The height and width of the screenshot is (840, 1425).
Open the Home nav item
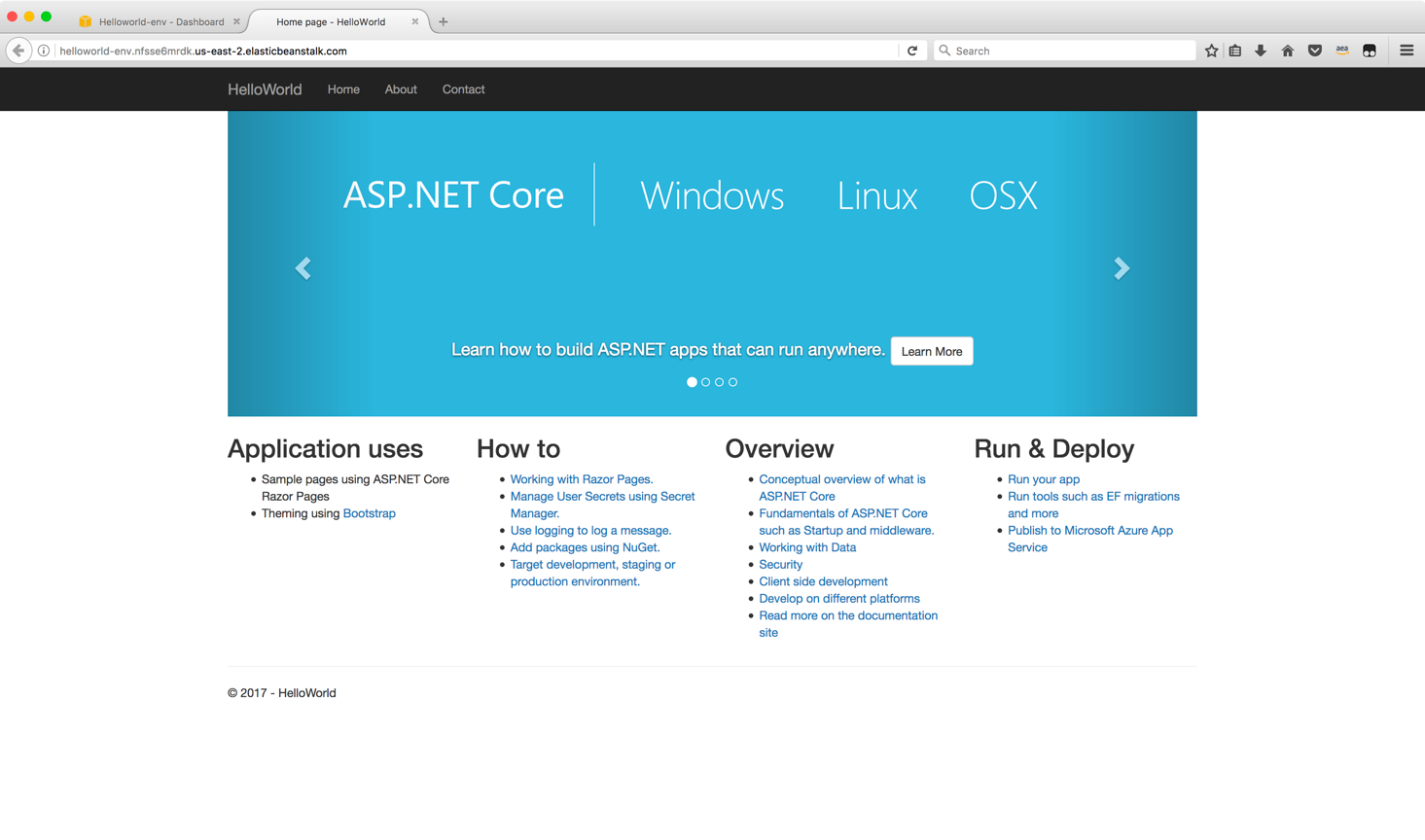343,89
